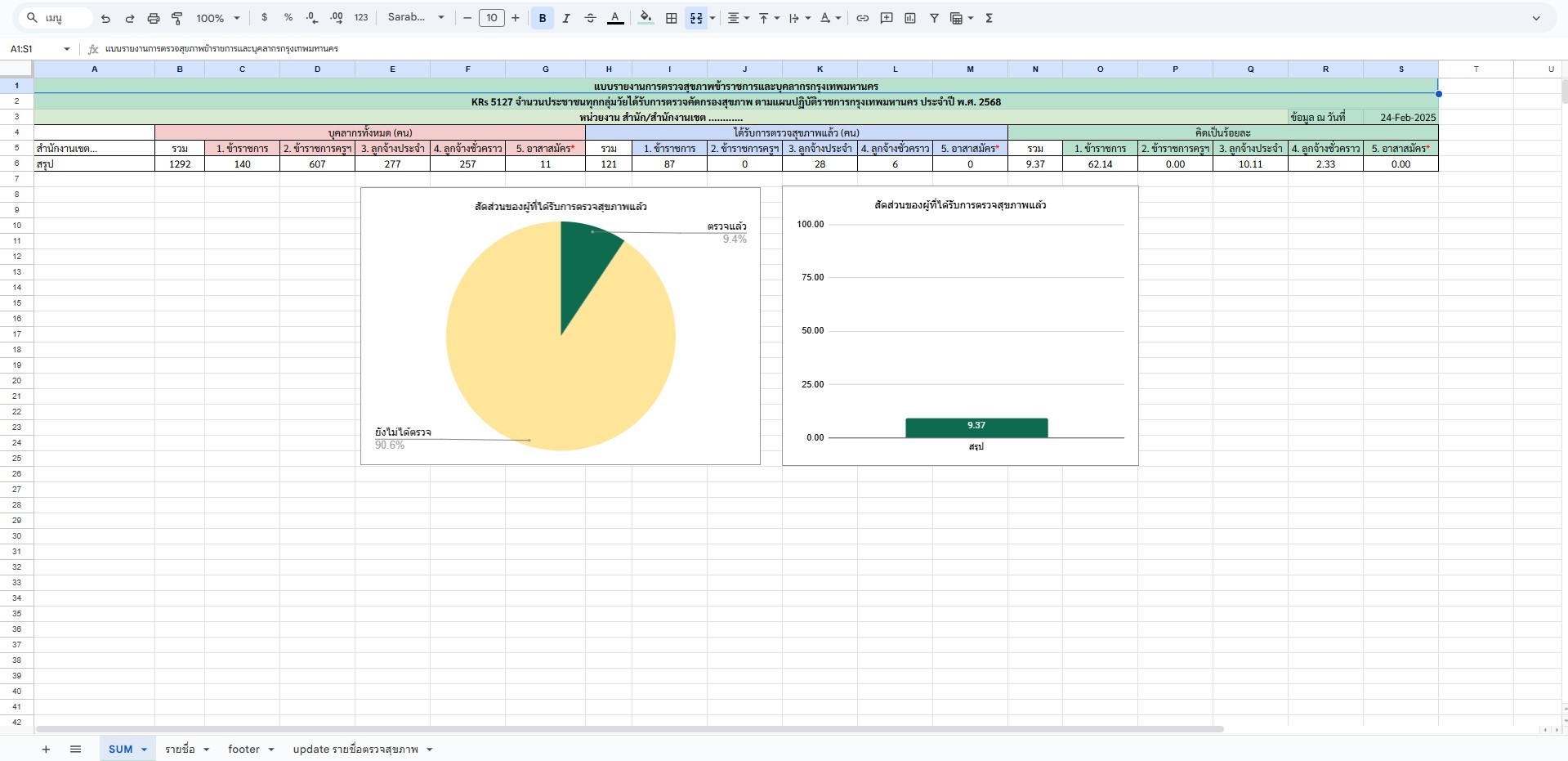The width and height of the screenshot is (1568, 761).
Task: Collapse the toolbar with chevron
Action: coord(1536,18)
